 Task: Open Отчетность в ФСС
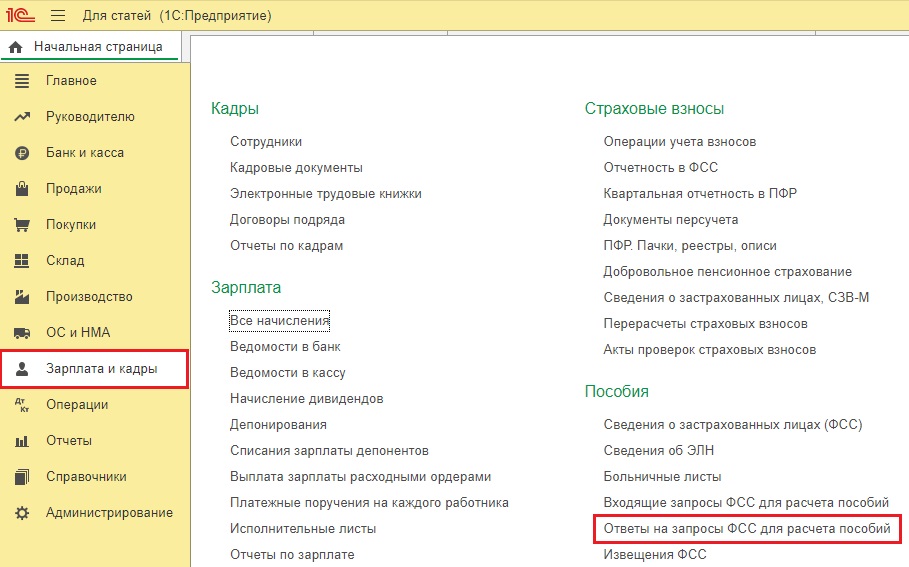pyautogui.click(x=661, y=168)
